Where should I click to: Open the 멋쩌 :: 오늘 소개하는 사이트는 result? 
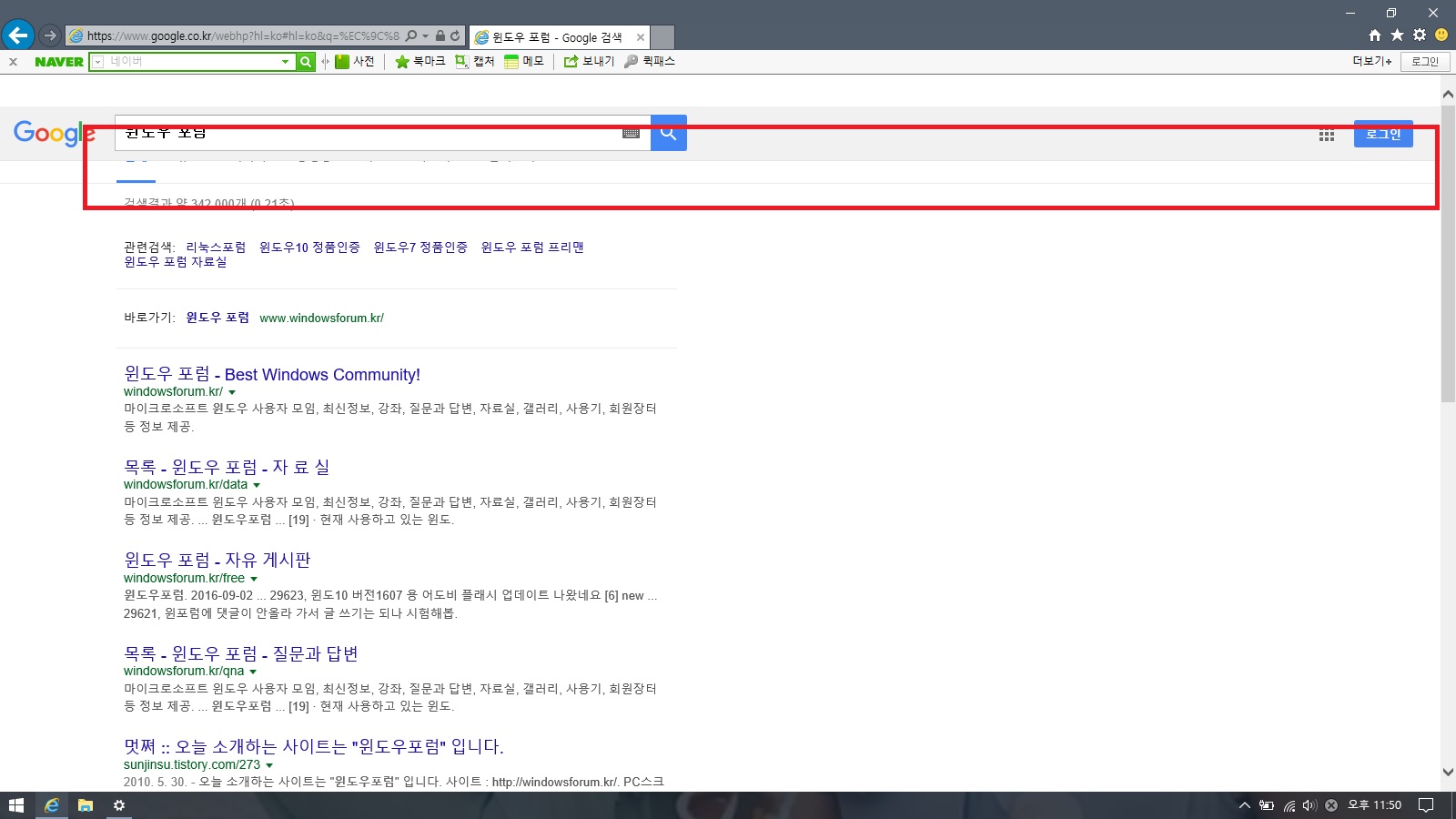(314, 746)
